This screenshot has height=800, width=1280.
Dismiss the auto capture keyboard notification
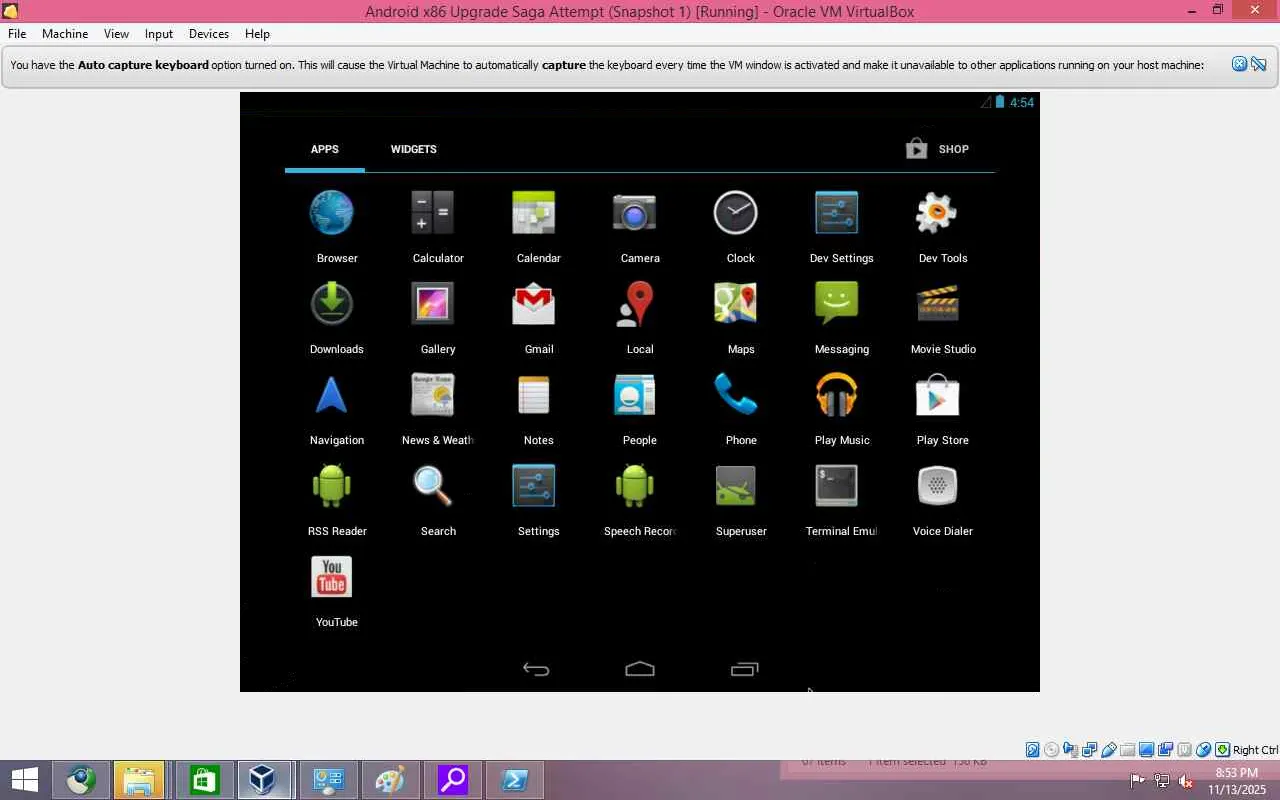coord(1239,64)
